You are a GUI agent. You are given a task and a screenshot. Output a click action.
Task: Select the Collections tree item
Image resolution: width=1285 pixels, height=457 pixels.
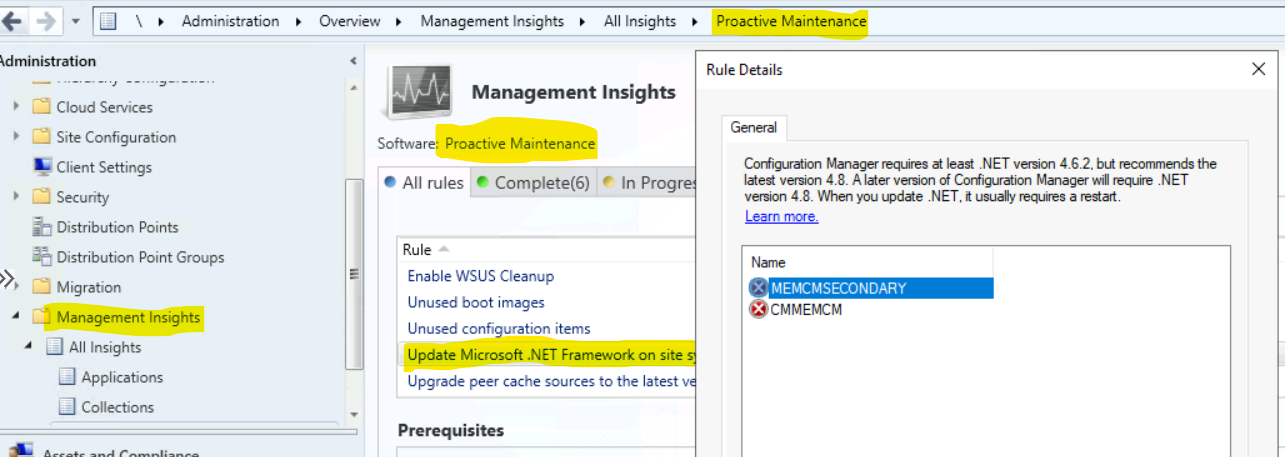click(x=117, y=407)
